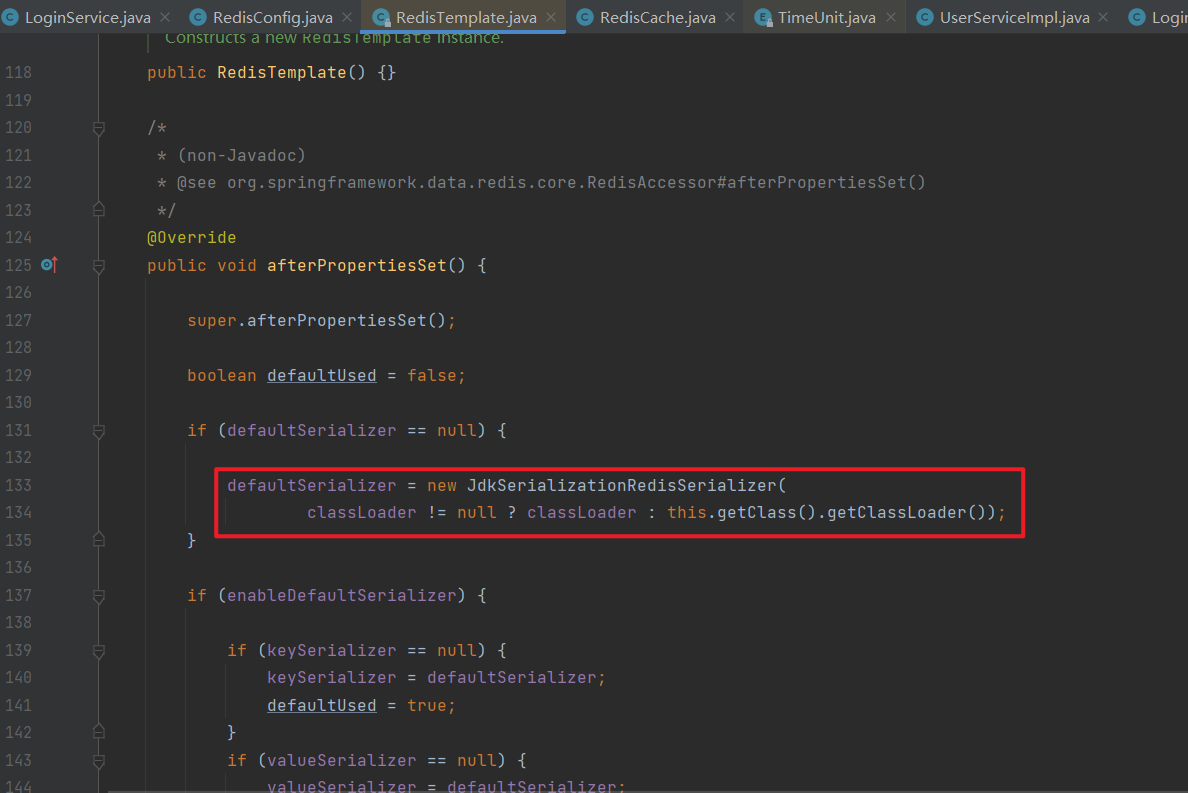Screen dimensions: 1188x793
Task: Click the boolean keyword on line 129
Action: click(x=221, y=376)
